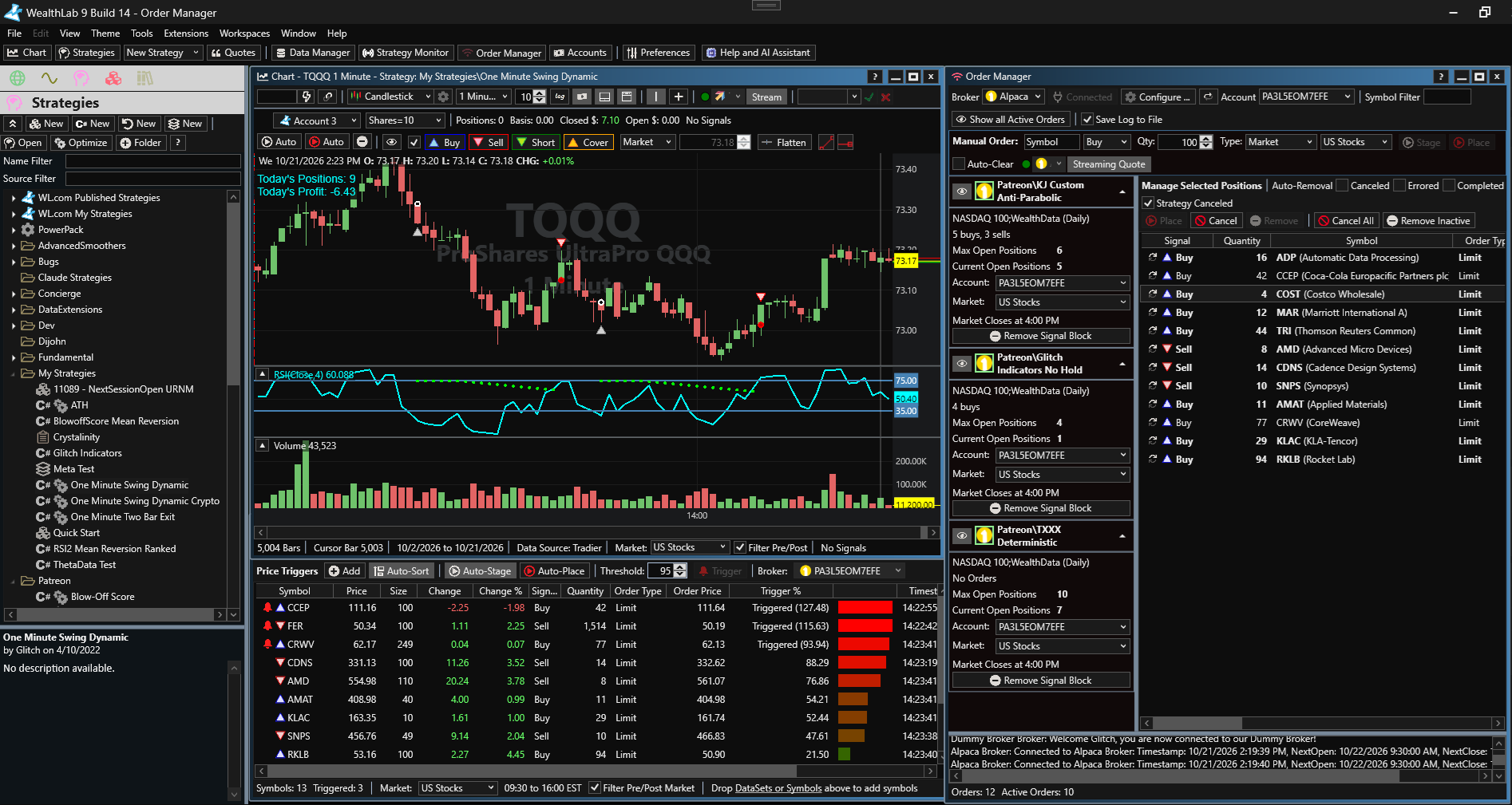Open Preferences from the toolbar

(x=658, y=53)
